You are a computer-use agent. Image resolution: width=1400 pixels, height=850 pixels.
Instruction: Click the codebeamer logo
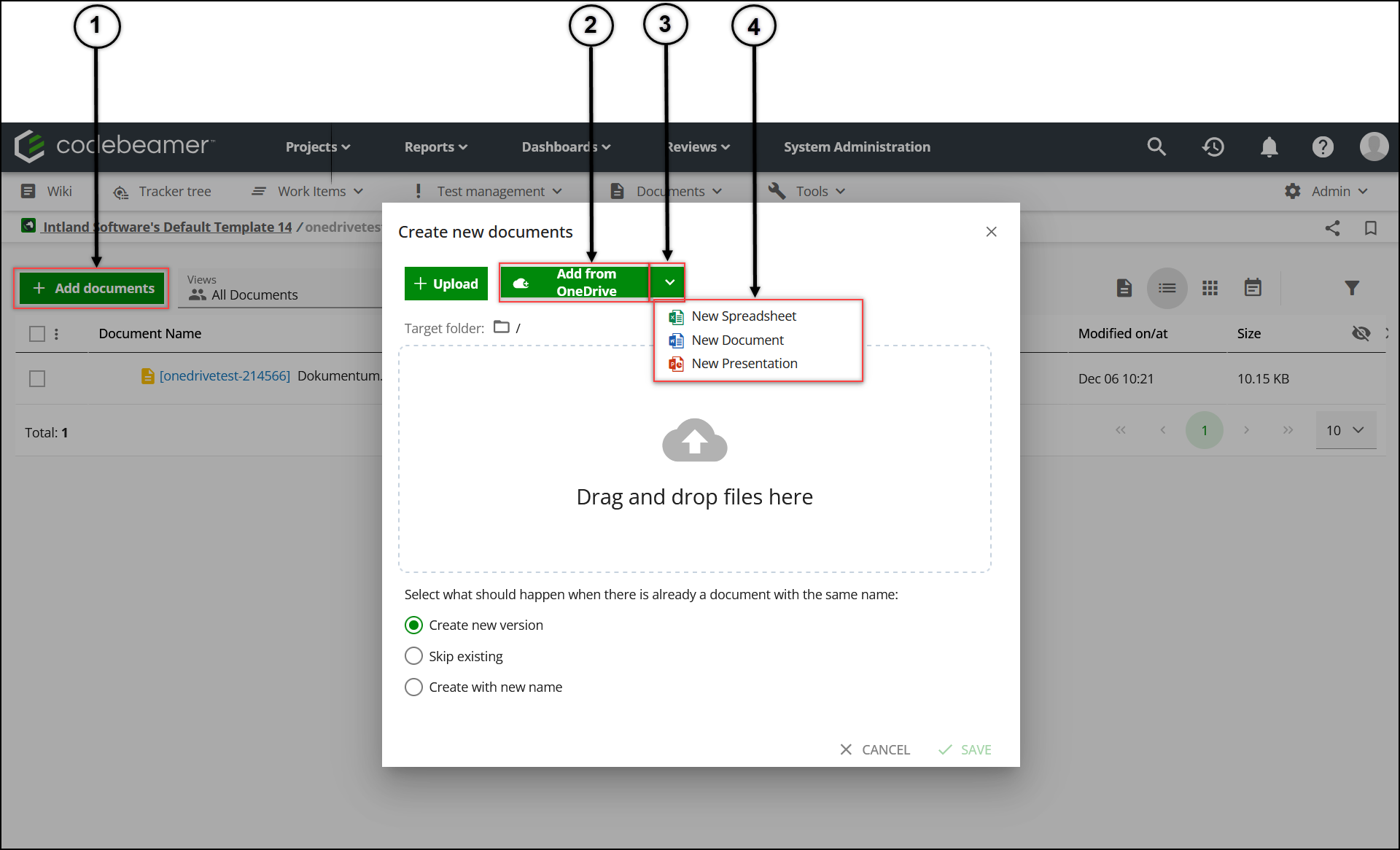coord(114,146)
